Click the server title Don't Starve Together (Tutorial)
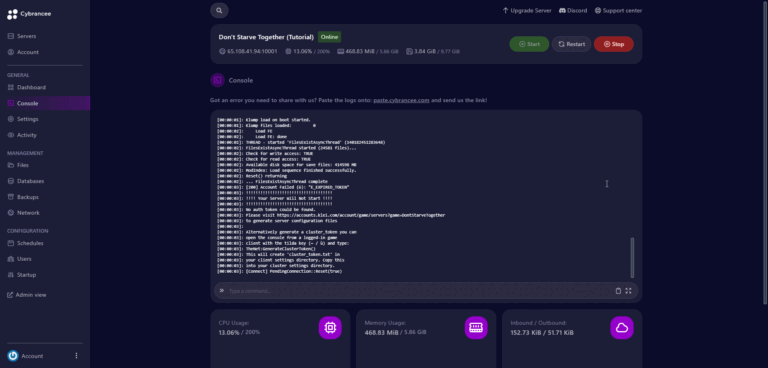Image resolution: width=768 pixels, height=368 pixels. click(x=266, y=37)
